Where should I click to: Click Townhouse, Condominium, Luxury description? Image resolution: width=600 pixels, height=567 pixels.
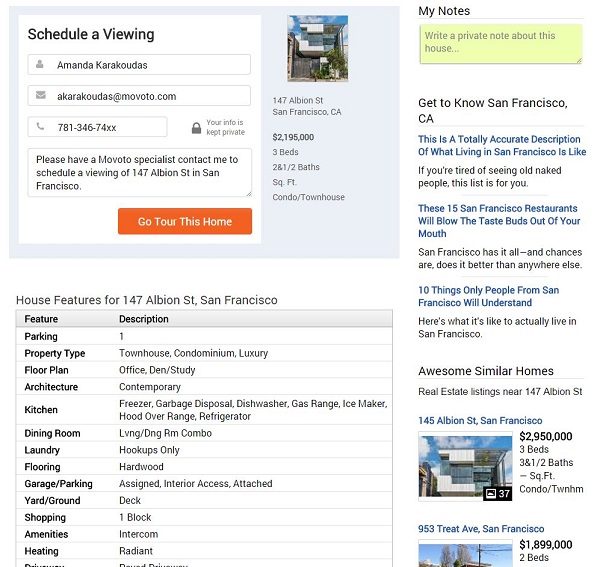click(x=194, y=353)
